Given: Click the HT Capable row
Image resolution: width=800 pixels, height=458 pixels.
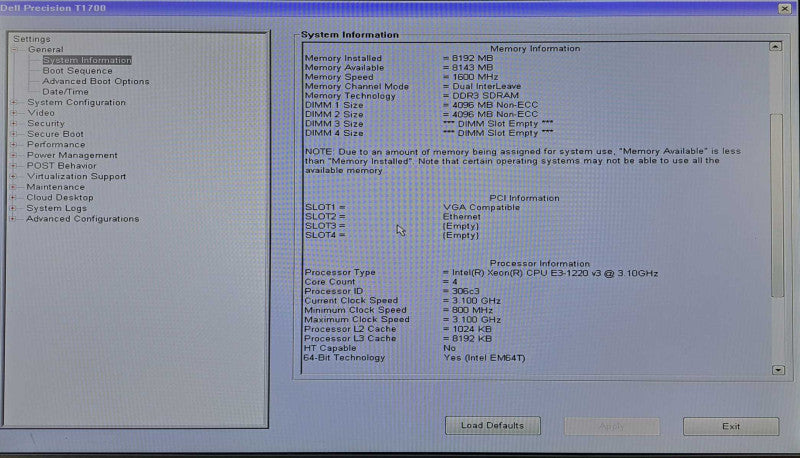Looking at the screenshot, I should click(x=380, y=348).
